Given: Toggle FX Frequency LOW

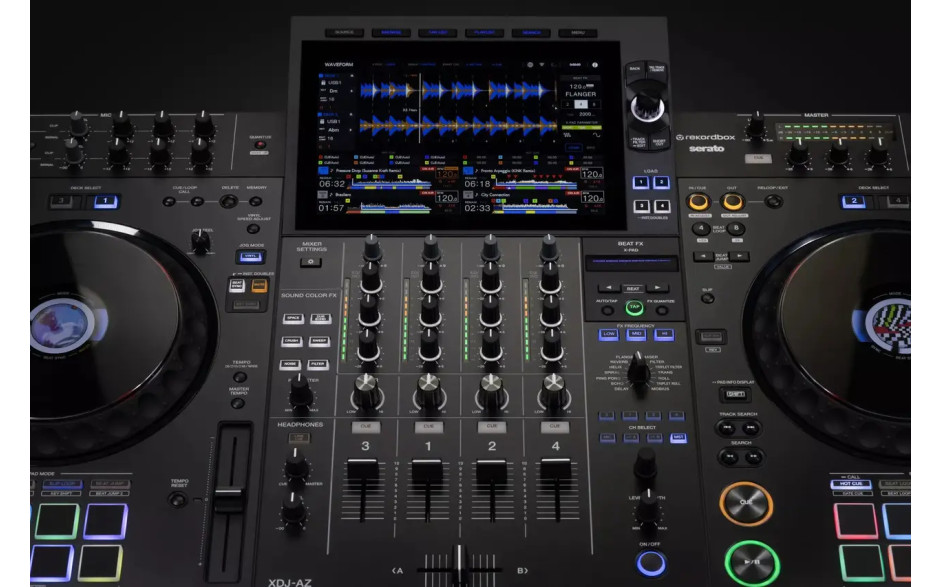Looking at the screenshot, I should pyautogui.click(x=608, y=334).
